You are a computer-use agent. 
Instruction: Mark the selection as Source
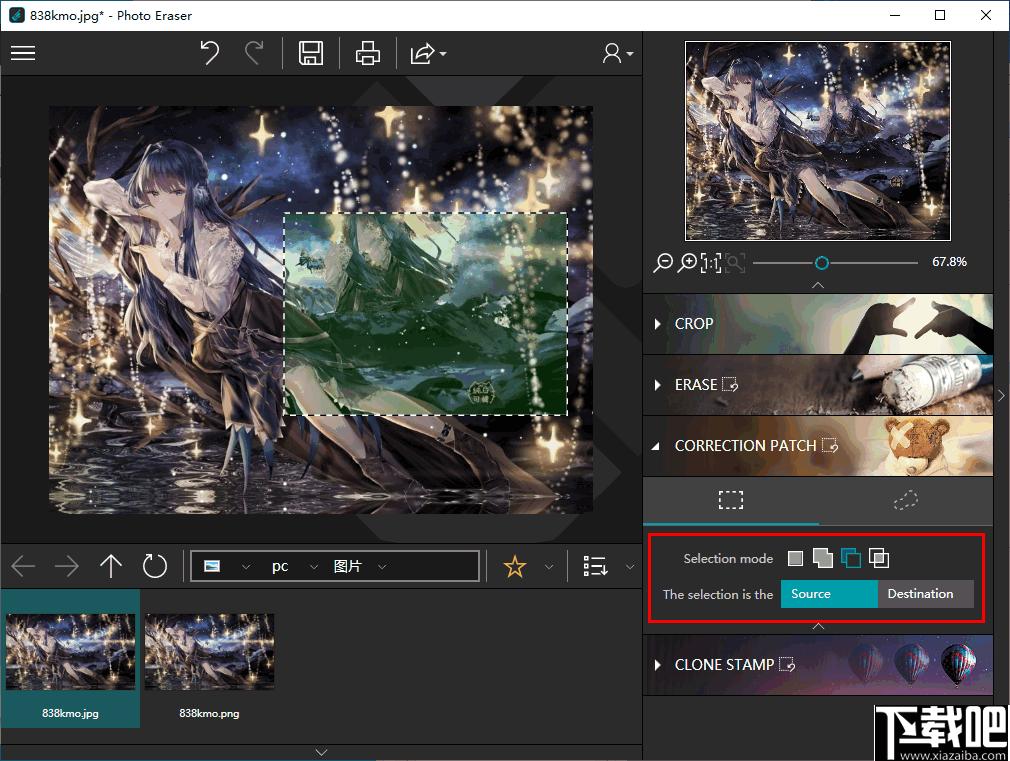[829, 593]
